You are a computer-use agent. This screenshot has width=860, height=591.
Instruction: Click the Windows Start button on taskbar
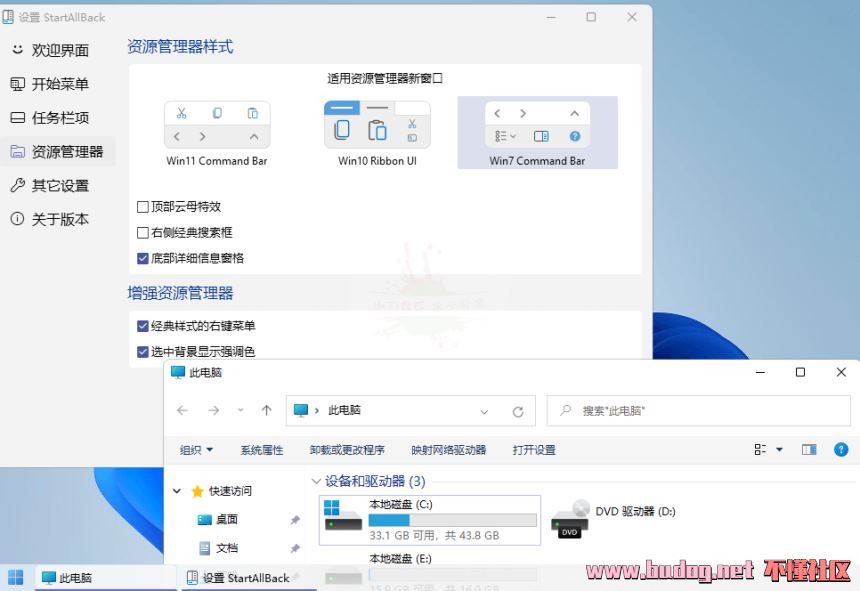point(14,578)
